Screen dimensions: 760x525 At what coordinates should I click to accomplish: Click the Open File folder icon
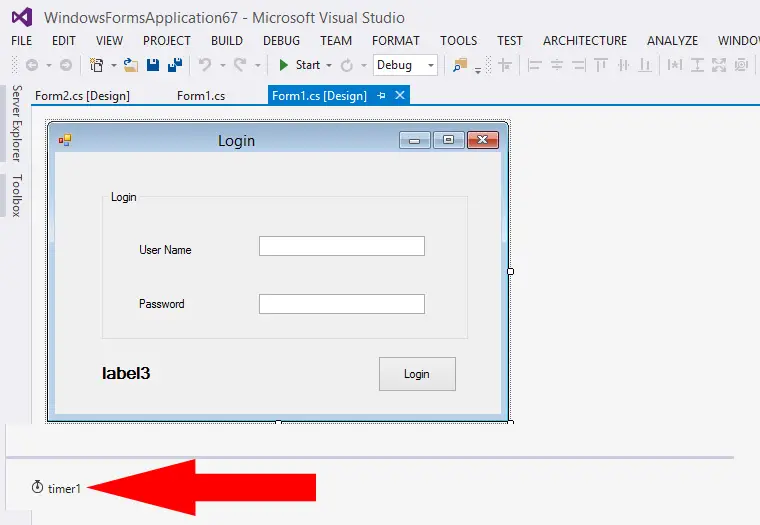(x=130, y=65)
